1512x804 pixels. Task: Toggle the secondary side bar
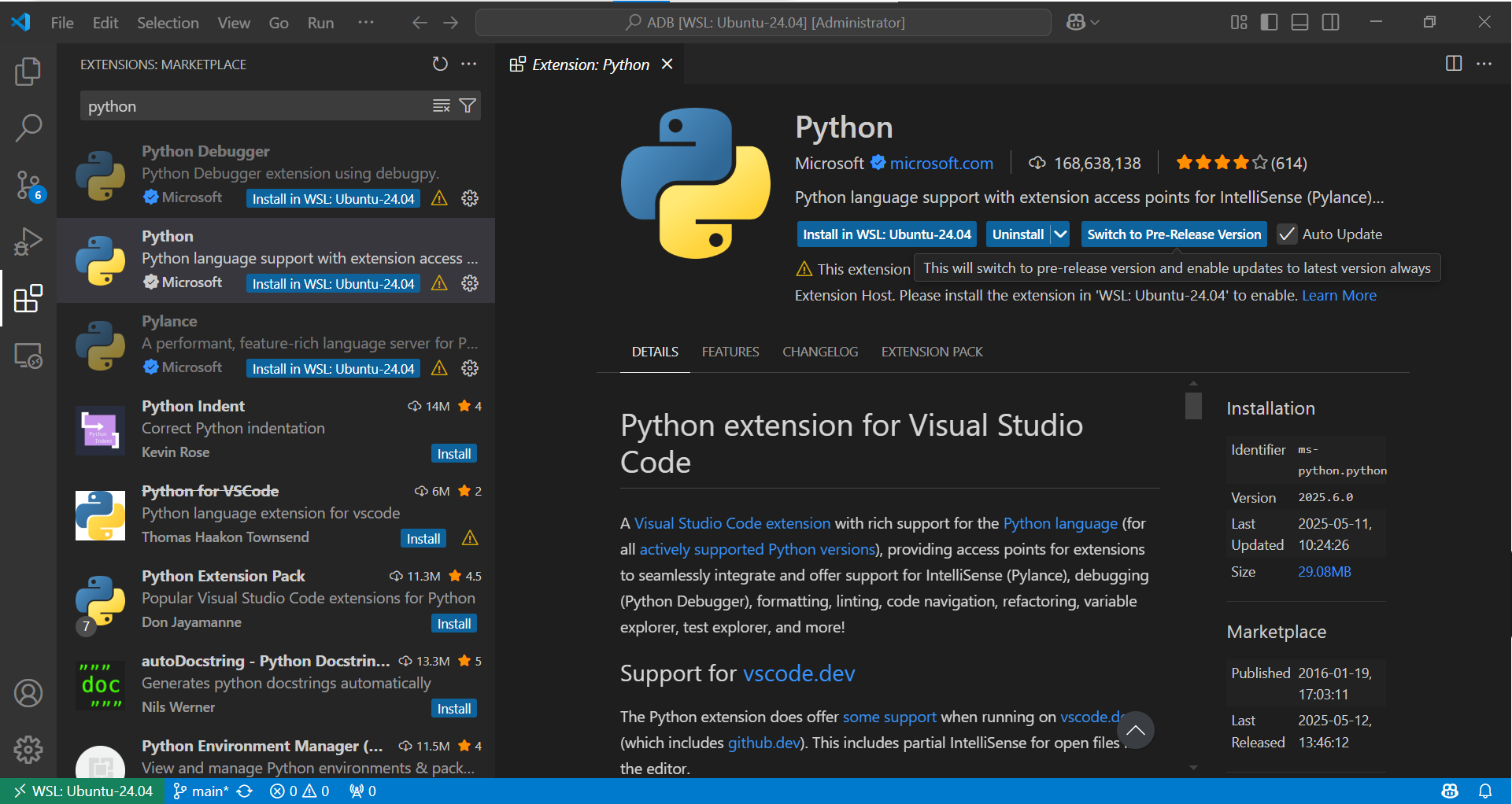(1330, 22)
